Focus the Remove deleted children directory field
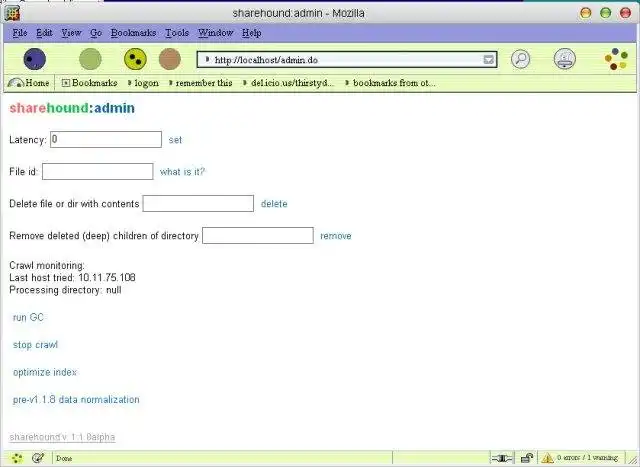The image size is (640, 467). 258,236
